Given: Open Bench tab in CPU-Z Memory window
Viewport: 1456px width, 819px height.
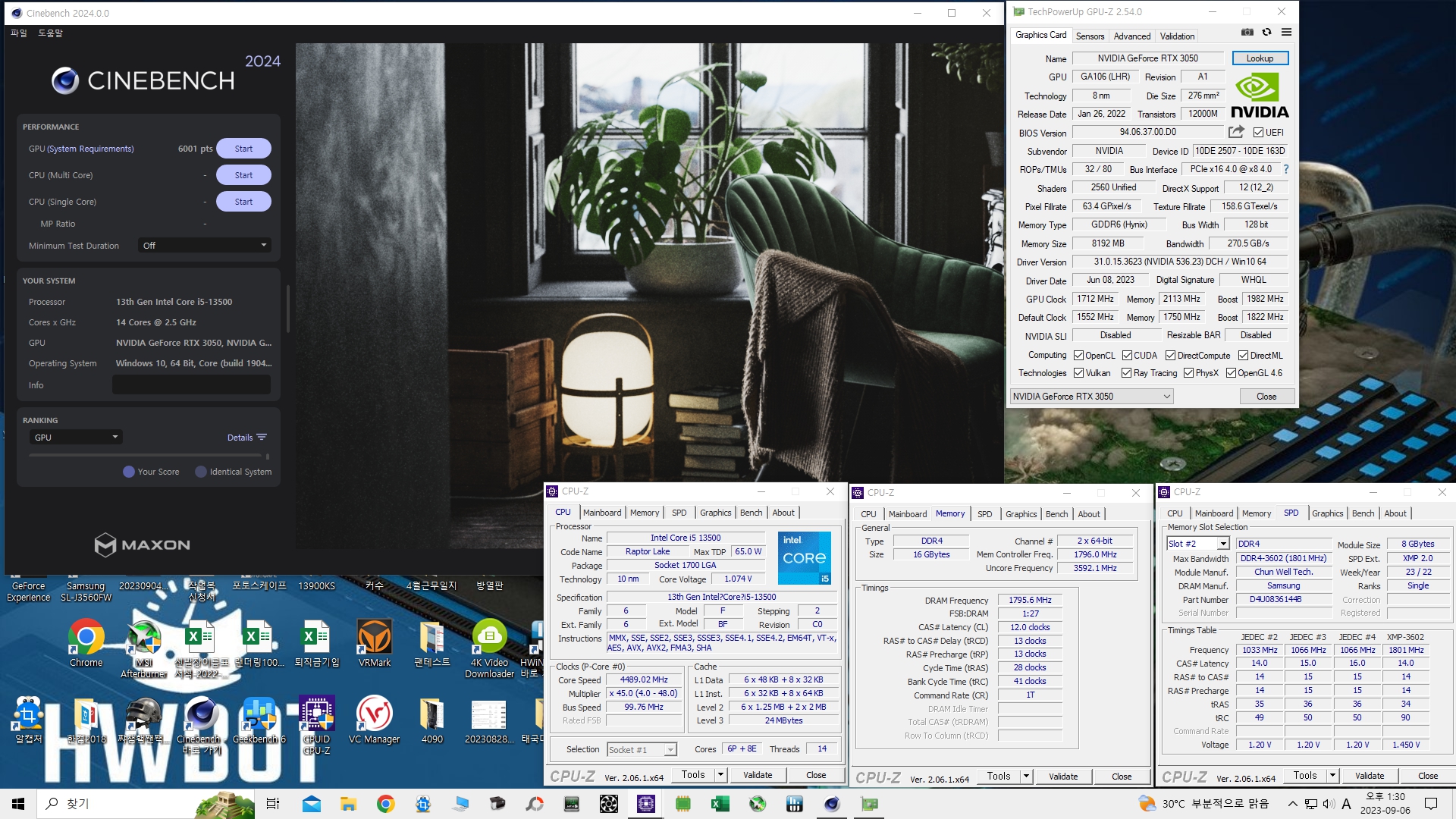Looking at the screenshot, I should click(x=1056, y=514).
